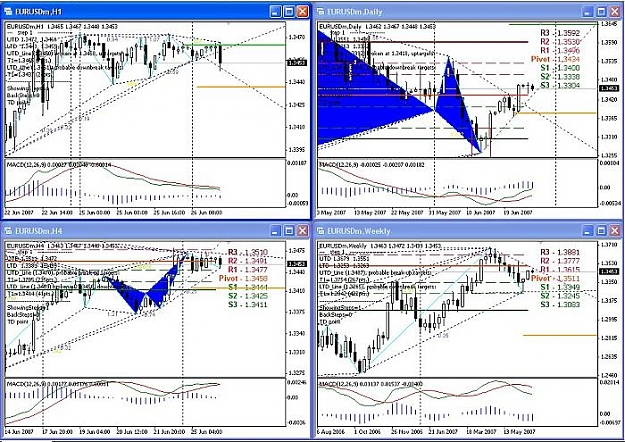Minimize the EURUSDm,Weekly chart window

(588, 230)
